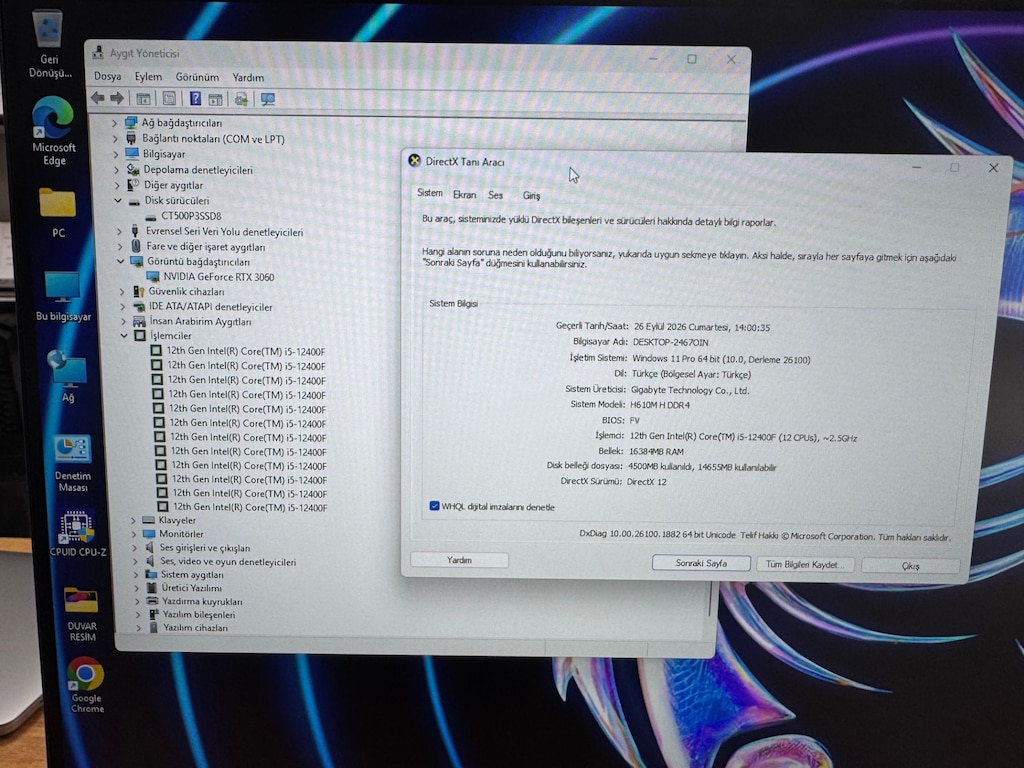The height and width of the screenshot is (768, 1024).
Task: Click the update driver toolbar icon
Action: [x=241, y=99]
